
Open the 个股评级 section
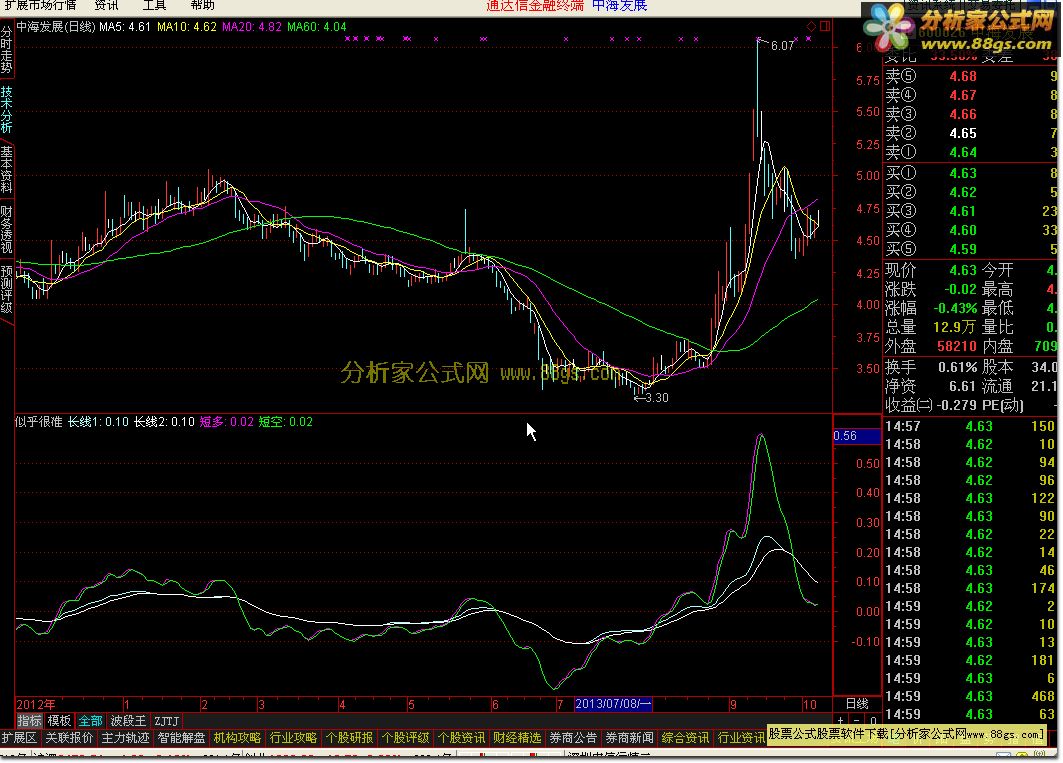(x=405, y=737)
